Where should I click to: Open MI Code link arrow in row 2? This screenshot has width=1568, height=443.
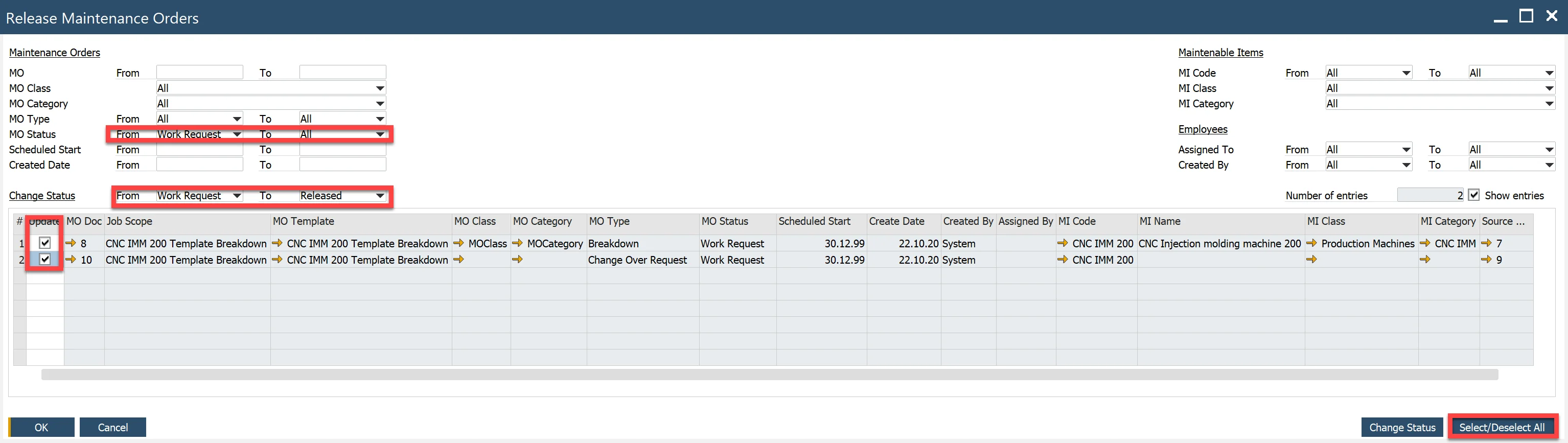[1063, 260]
